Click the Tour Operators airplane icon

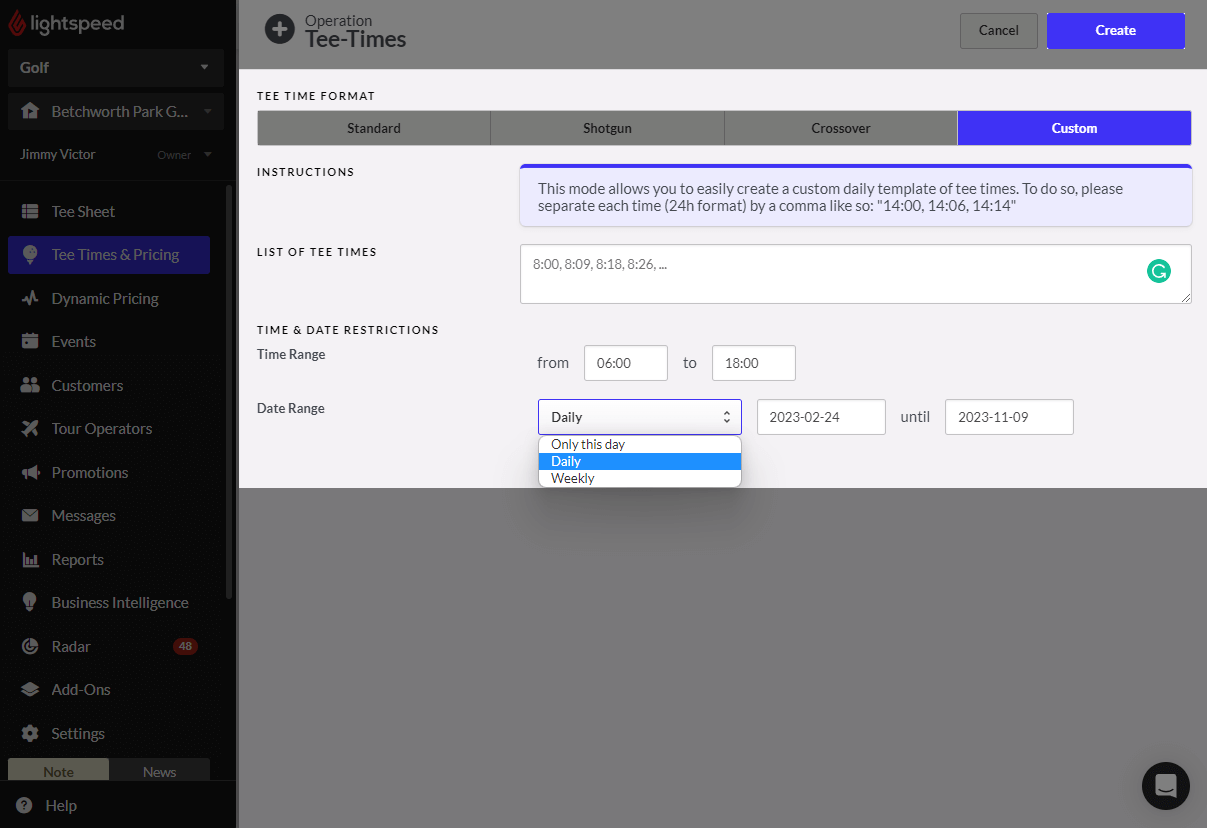31,428
